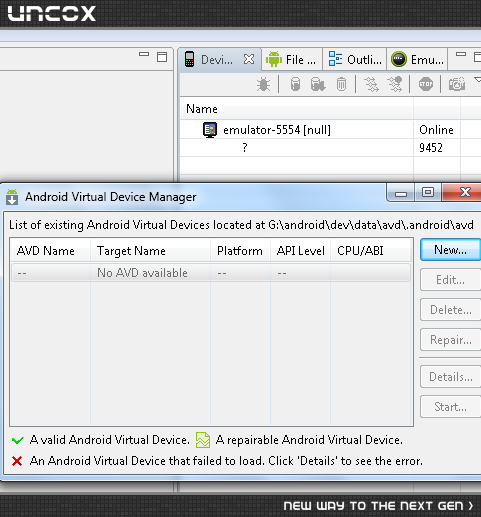Click the Dump HPROF file icon
The image size is (481, 517).
(x=318, y=84)
